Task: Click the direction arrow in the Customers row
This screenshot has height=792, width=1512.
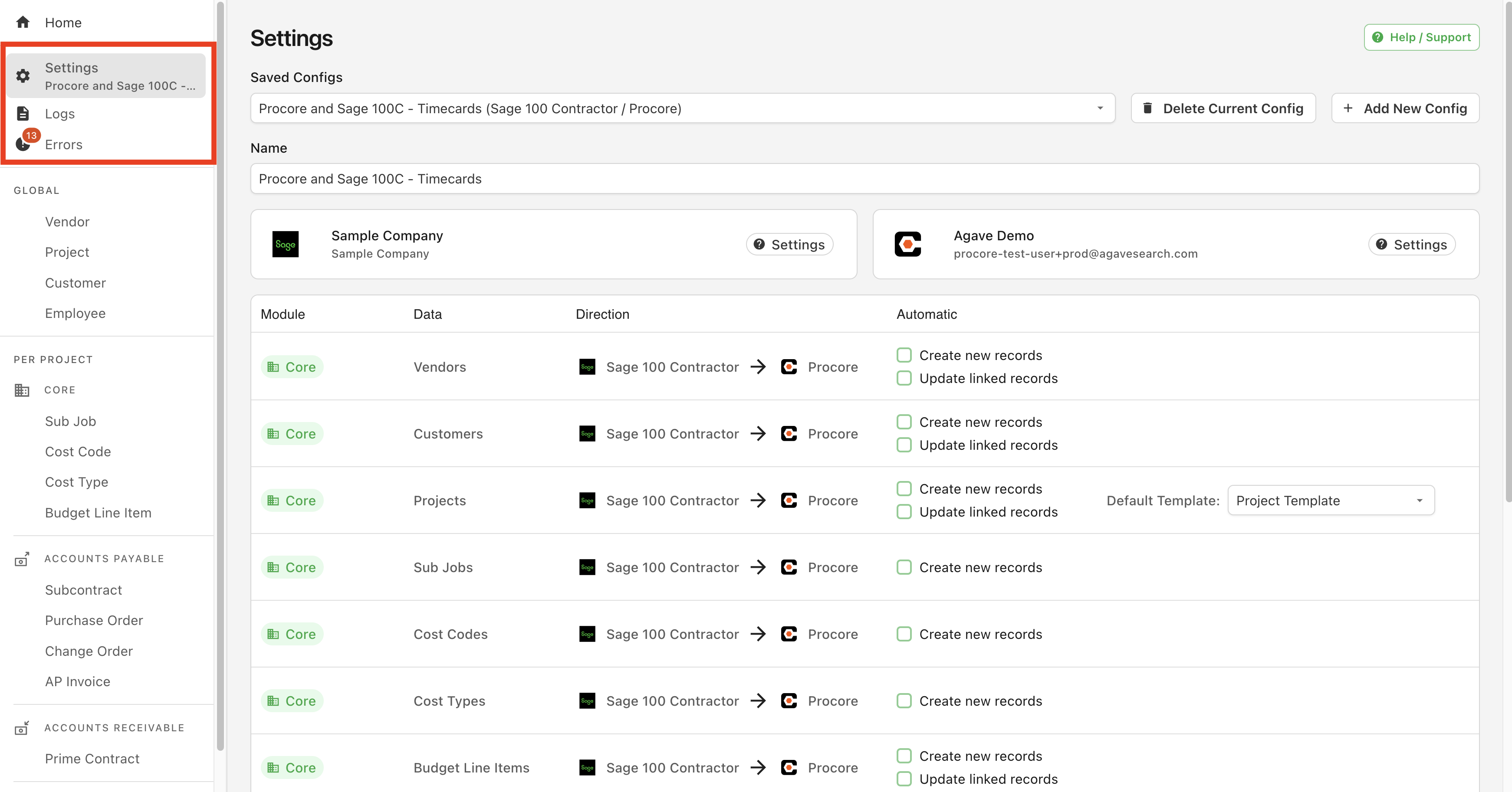Action: pos(758,434)
